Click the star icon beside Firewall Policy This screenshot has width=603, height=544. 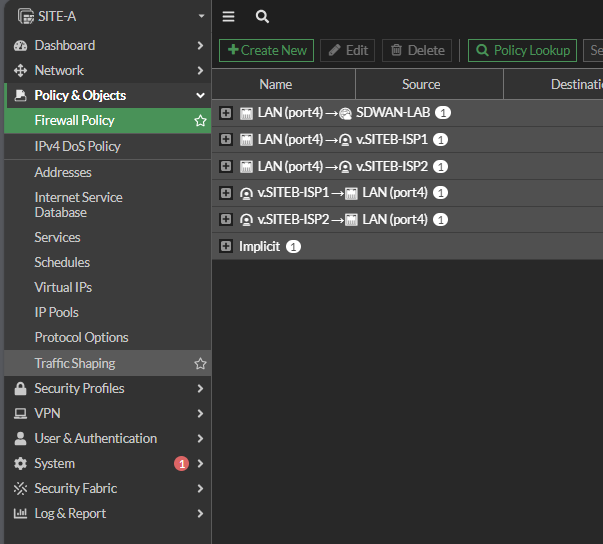pos(200,121)
